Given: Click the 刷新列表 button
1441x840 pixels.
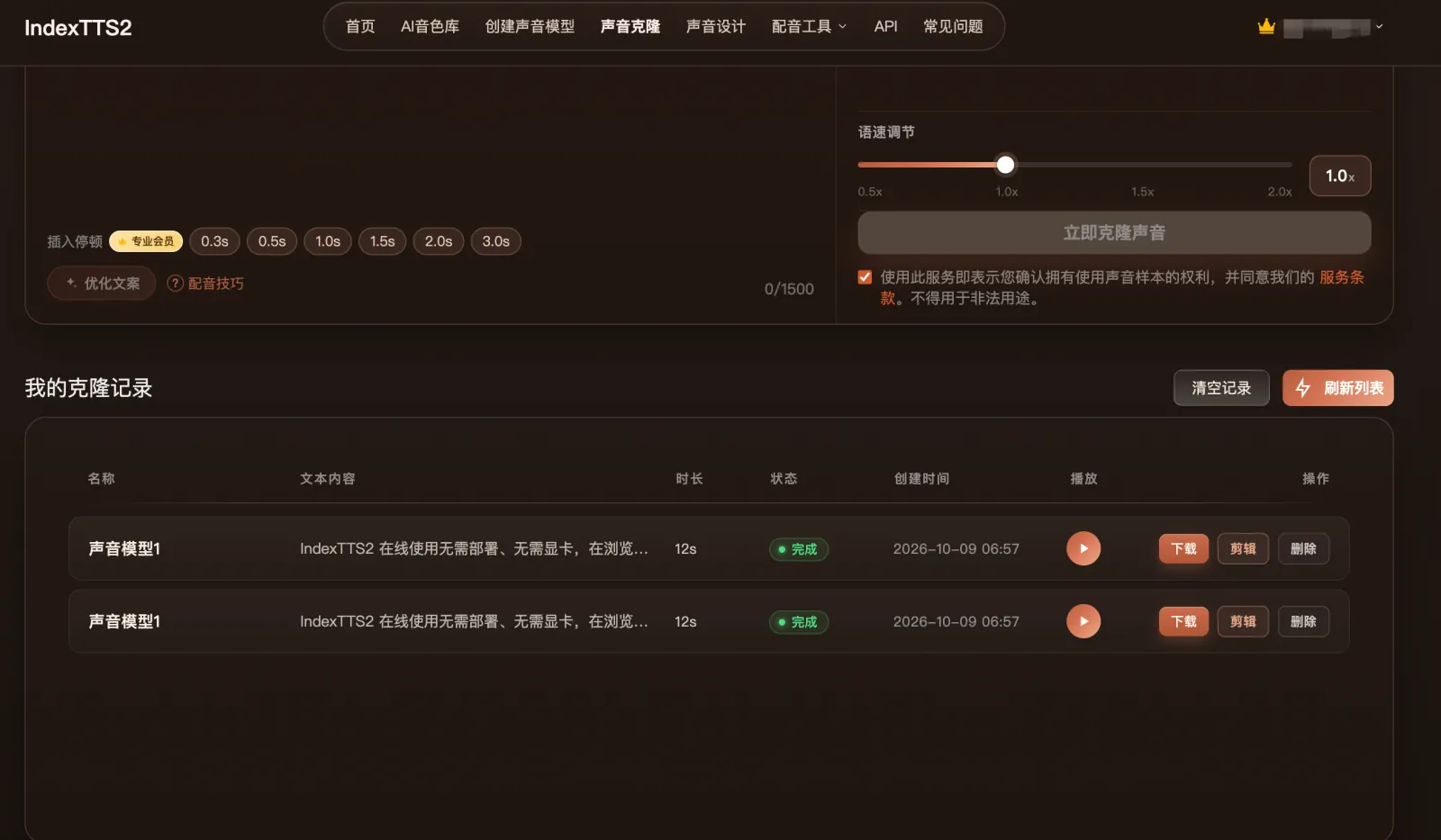Looking at the screenshot, I should pos(1338,388).
